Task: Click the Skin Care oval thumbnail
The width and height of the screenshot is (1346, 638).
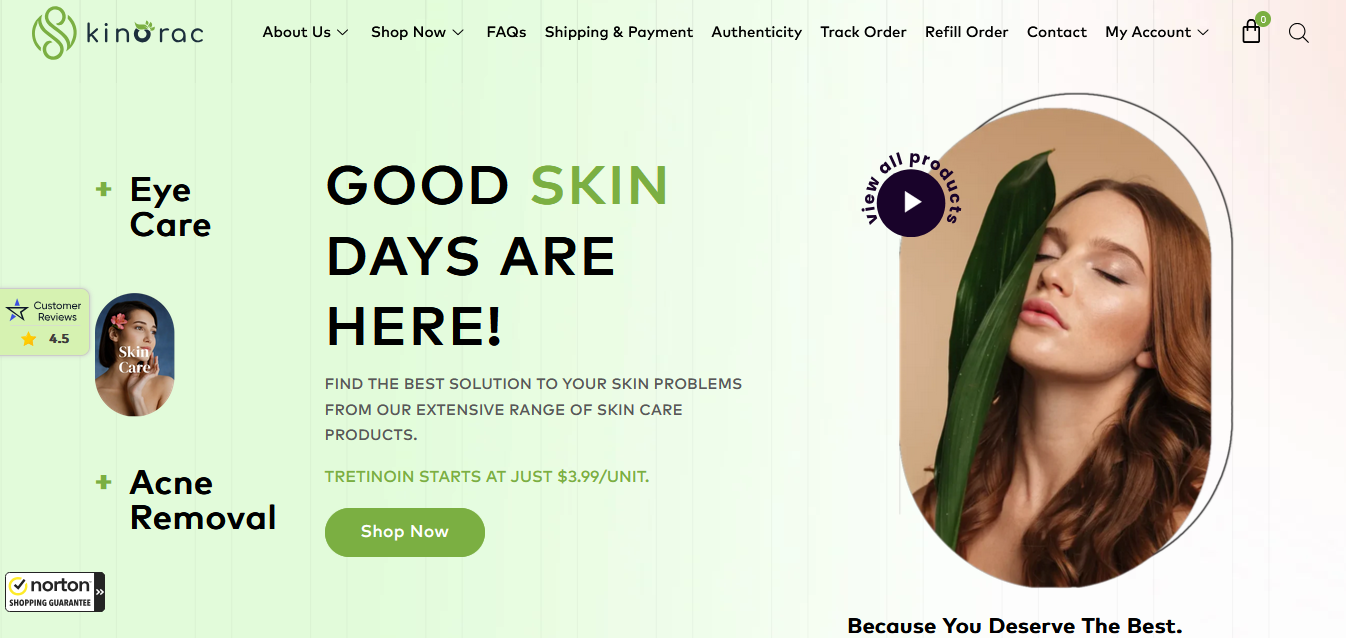Action: tap(134, 354)
